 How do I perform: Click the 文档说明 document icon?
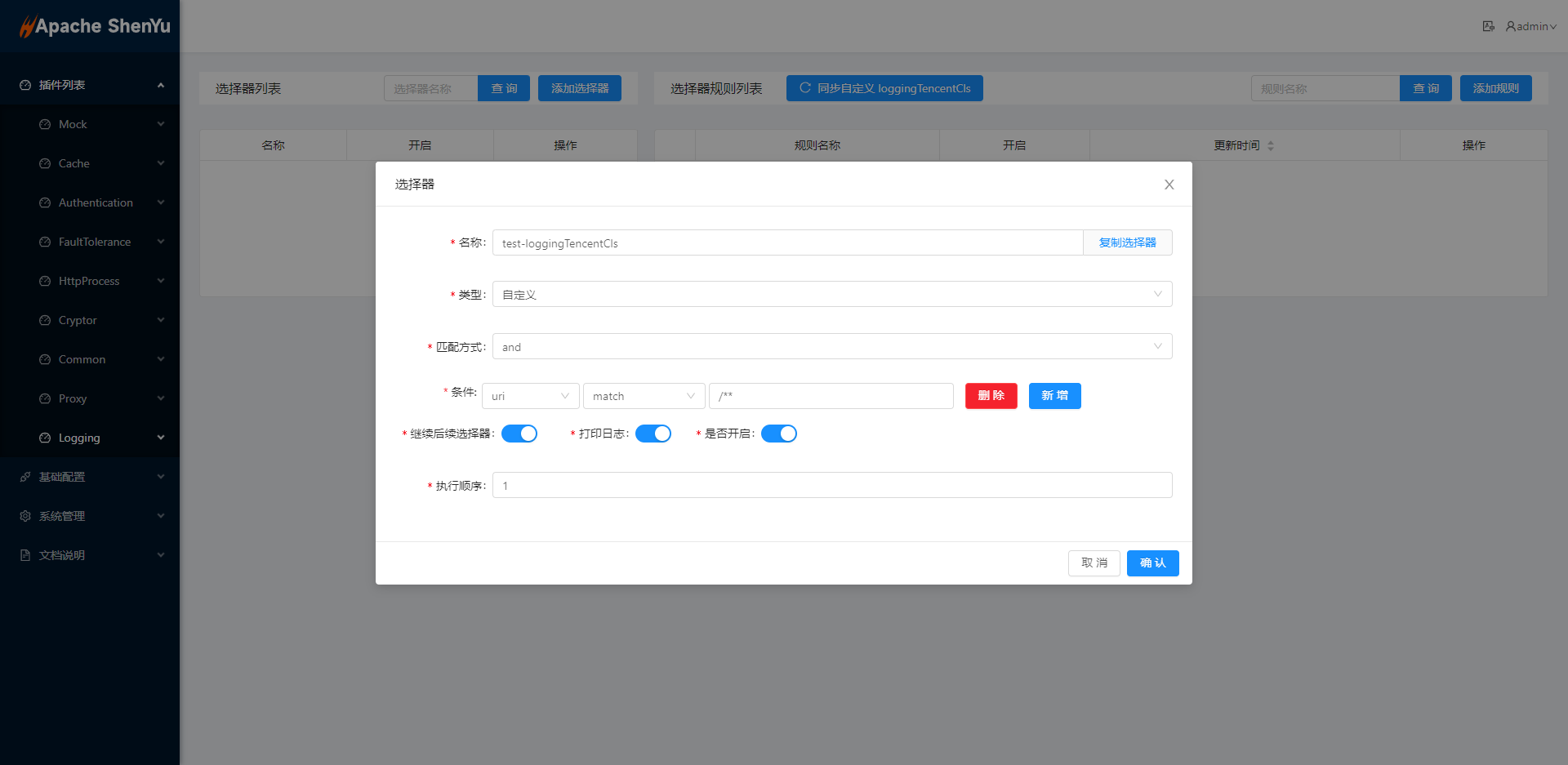point(25,555)
